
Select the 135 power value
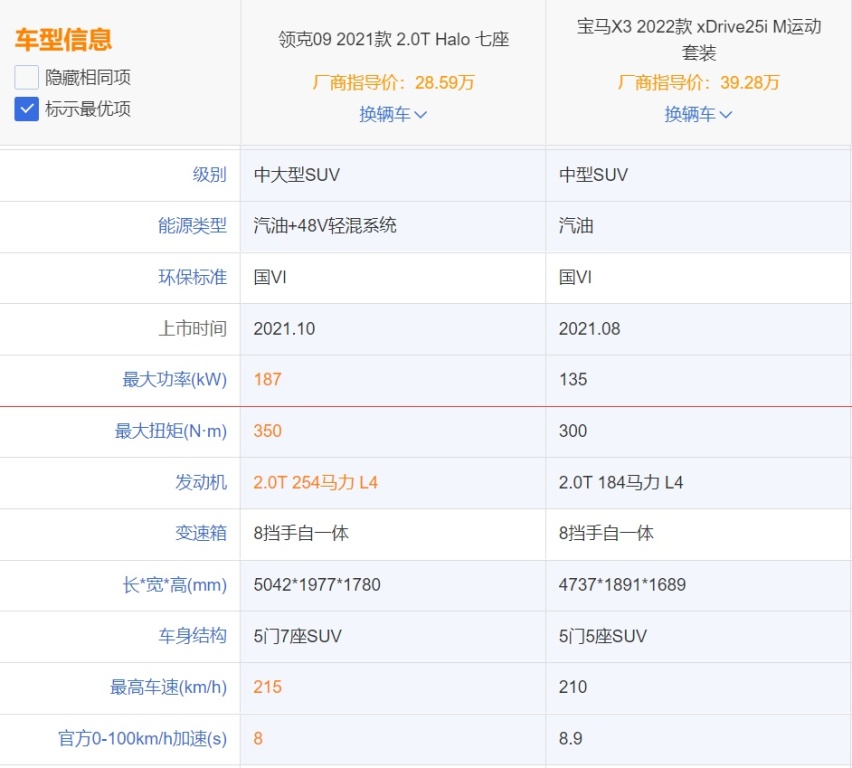point(573,379)
